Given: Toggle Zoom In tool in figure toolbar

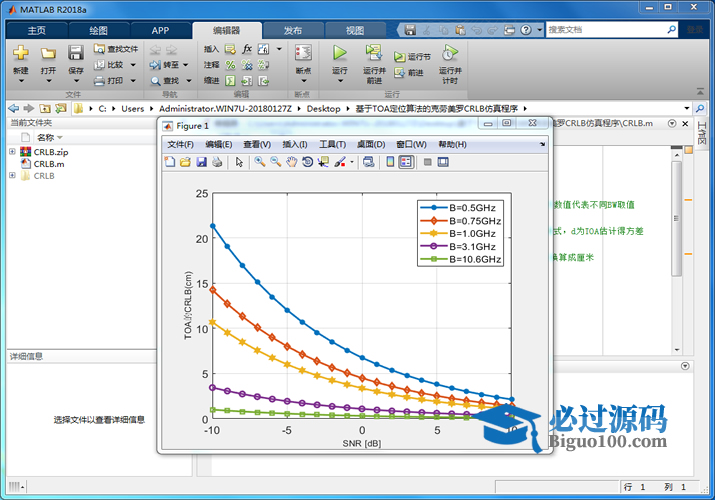Looking at the screenshot, I should pyautogui.click(x=260, y=162).
